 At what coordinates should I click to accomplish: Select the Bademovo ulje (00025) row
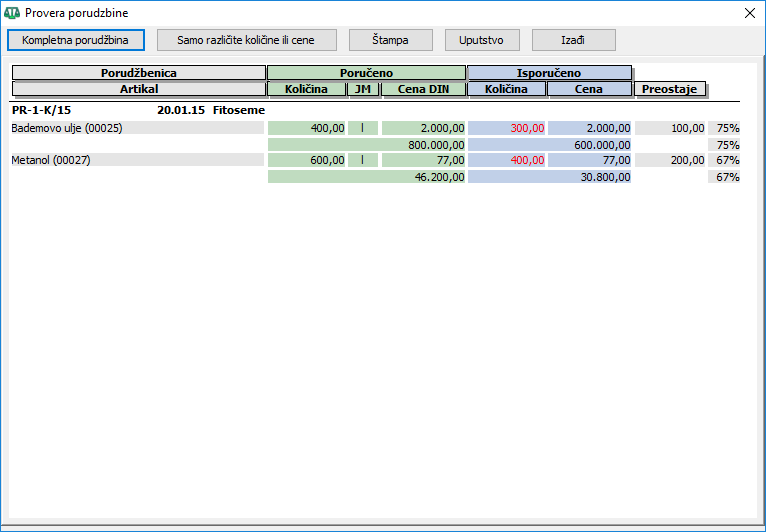pyautogui.click(x=137, y=128)
